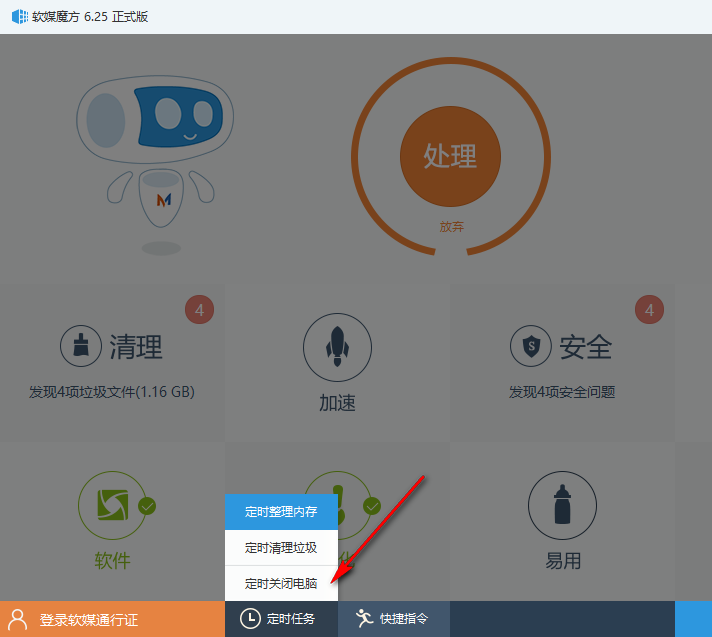Screen dimensions: 712x637
Task: Click the green checkmark on 软件 icon
Action: pos(147,506)
